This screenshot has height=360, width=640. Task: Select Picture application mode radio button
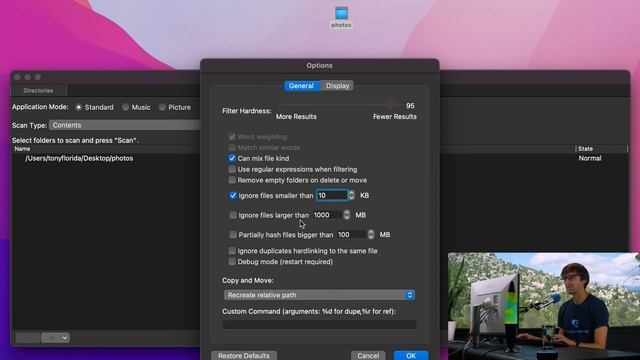(x=162, y=107)
